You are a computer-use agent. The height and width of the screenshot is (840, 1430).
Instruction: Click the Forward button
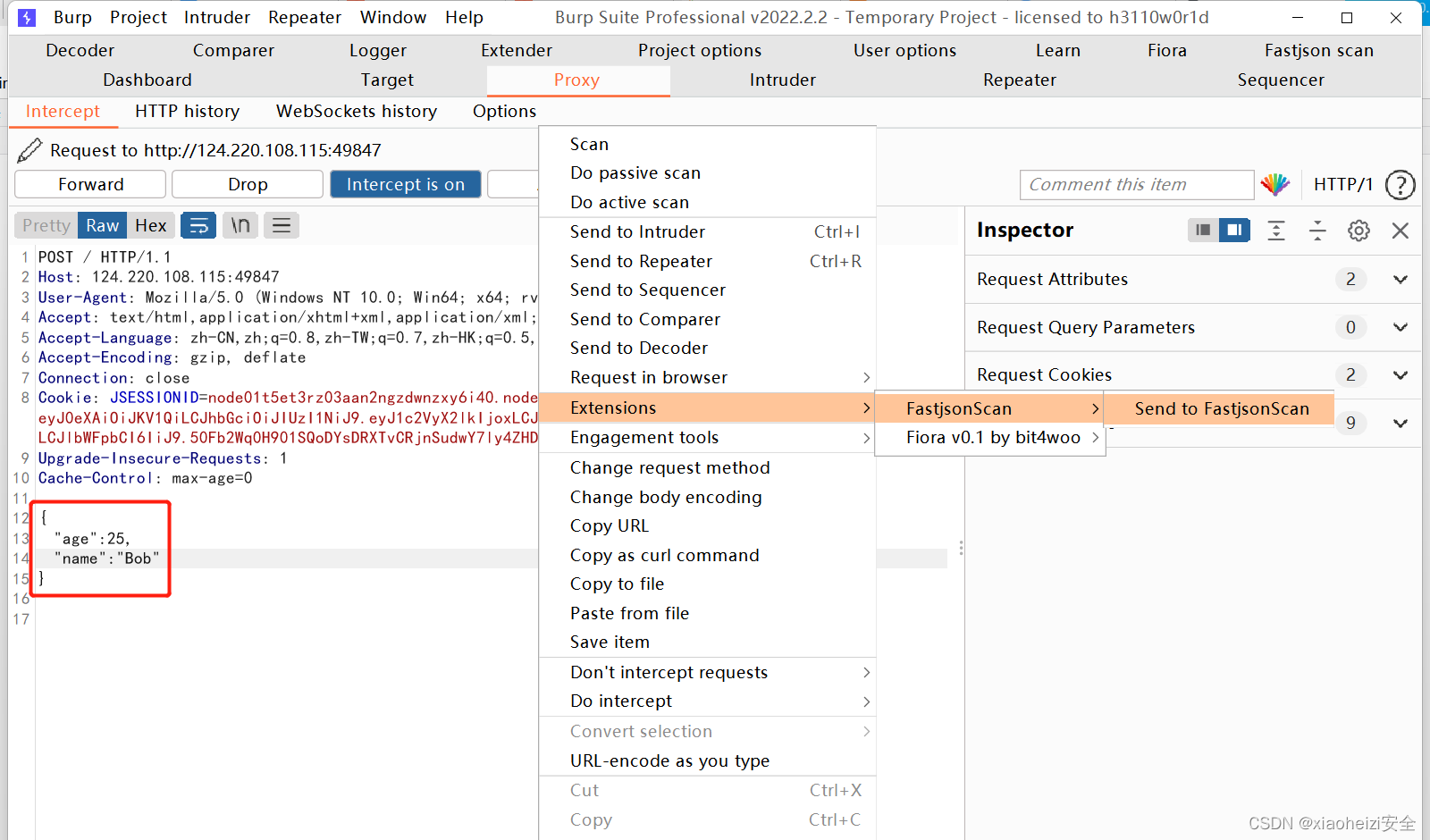[89, 184]
